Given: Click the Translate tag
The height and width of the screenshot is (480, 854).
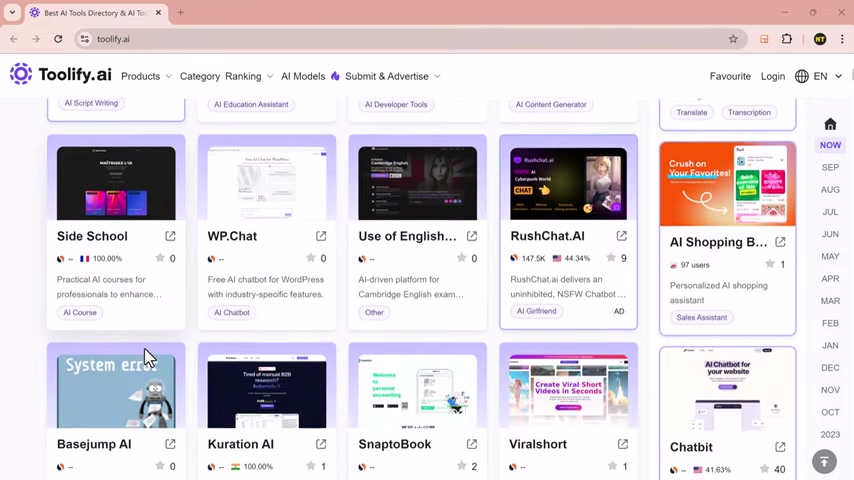Looking at the screenshot, I should pos(692,112).
